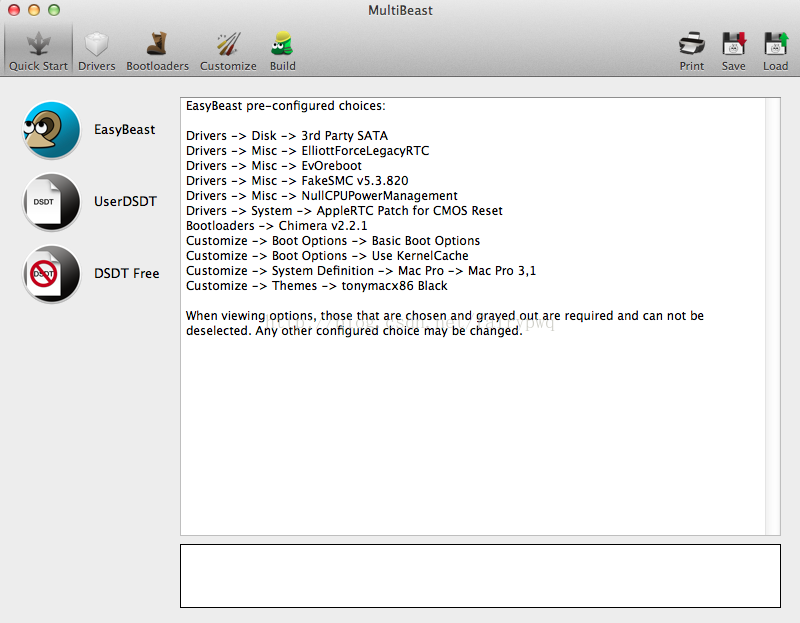Click the Bootloaders Chimera v2.2.1 line

point(277,226)
